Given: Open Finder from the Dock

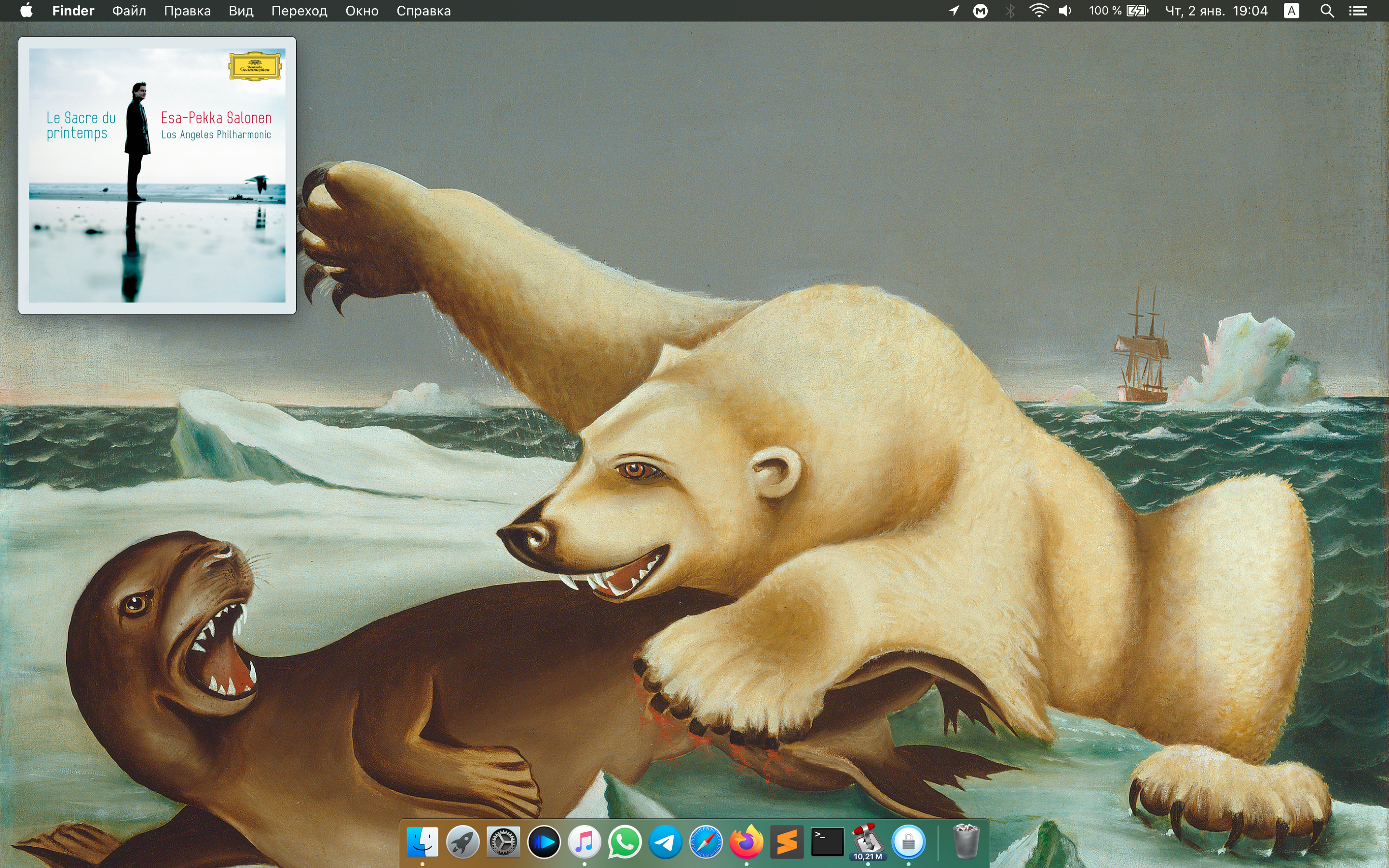Looking at the screenshot, I should pos(422,842).
